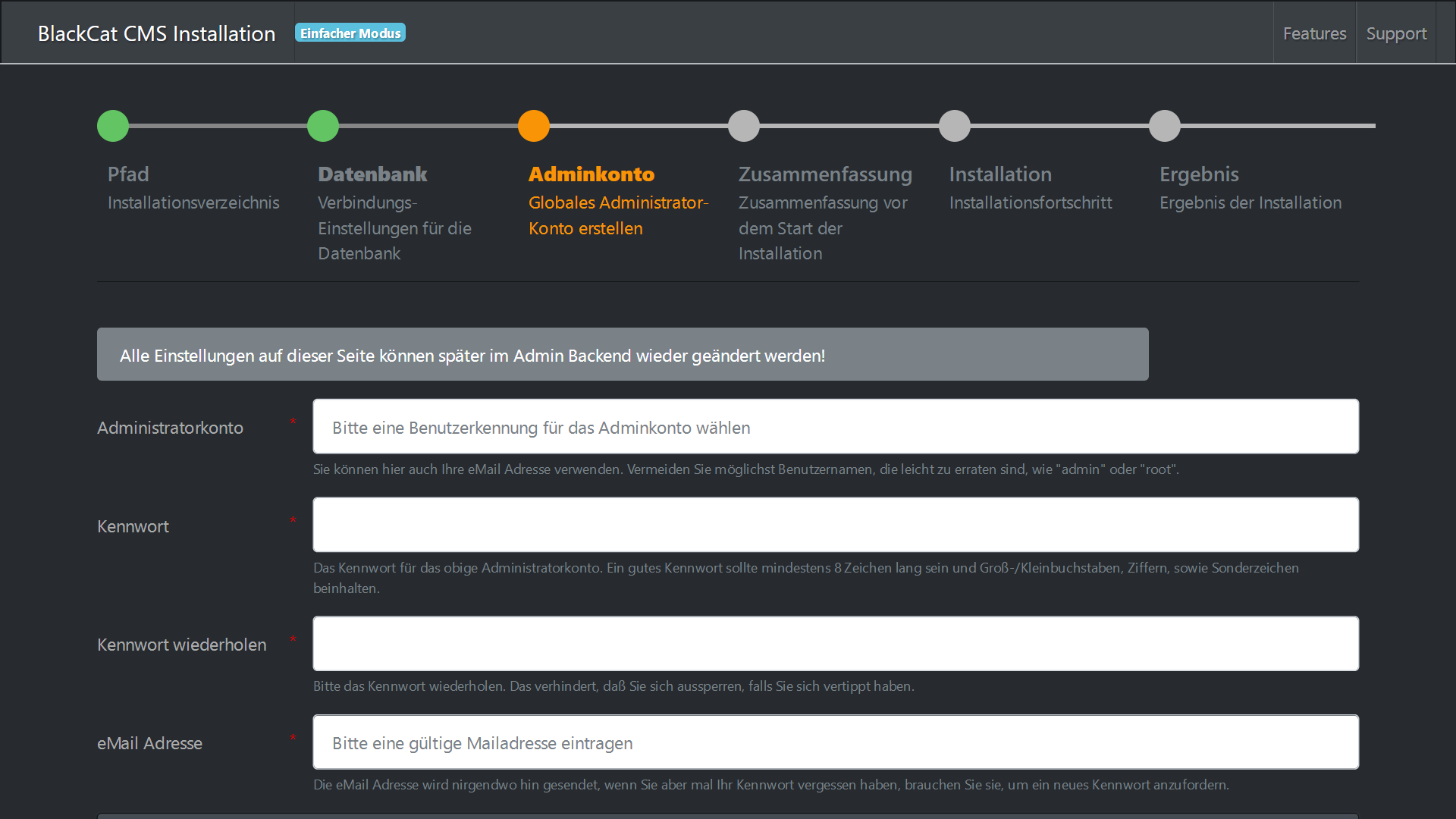The width and height of the screenshot is (1456, 819).
Task: Click the Einfacher Modus badge
Action: 350,33
